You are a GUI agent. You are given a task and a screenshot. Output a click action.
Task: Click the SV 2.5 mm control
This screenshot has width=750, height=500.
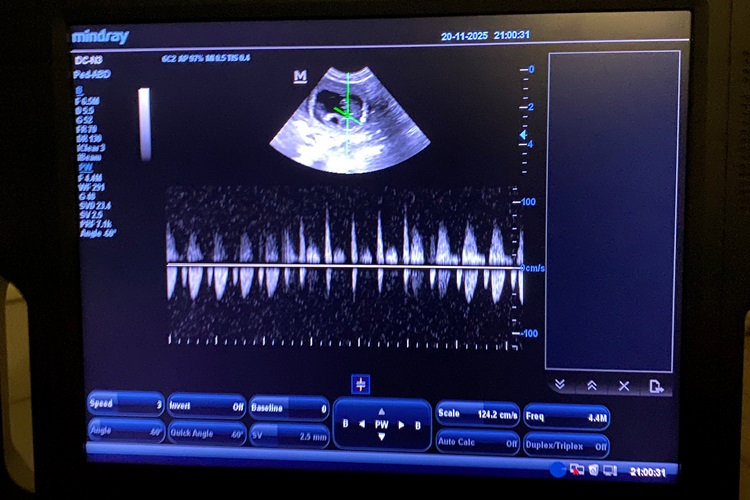coord(289,437)
